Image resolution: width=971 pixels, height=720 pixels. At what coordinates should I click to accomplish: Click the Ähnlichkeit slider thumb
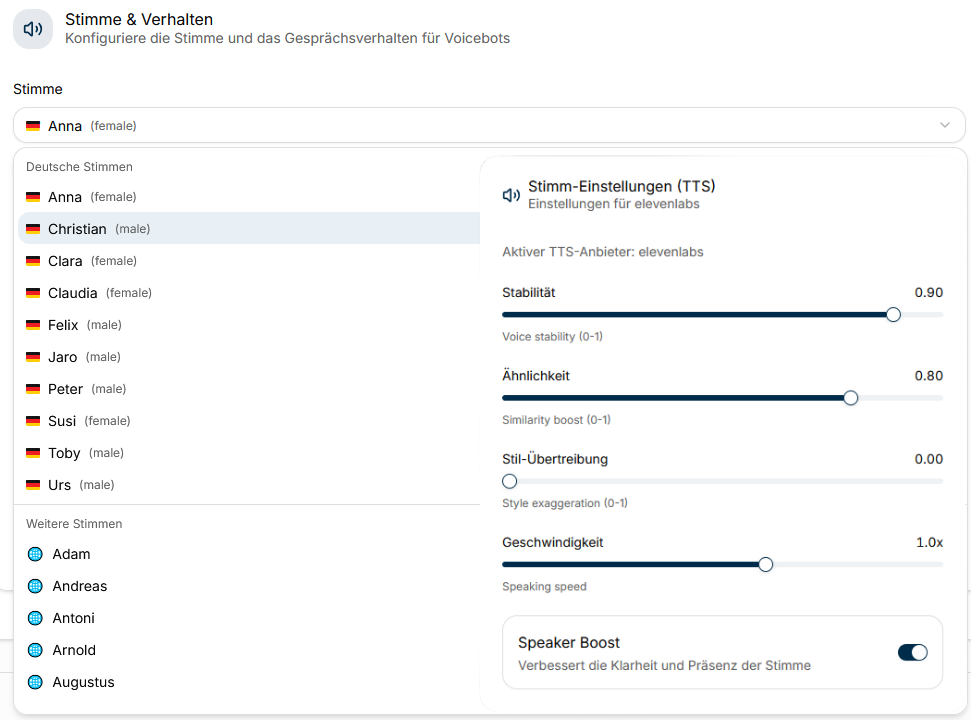click(850, 397)
